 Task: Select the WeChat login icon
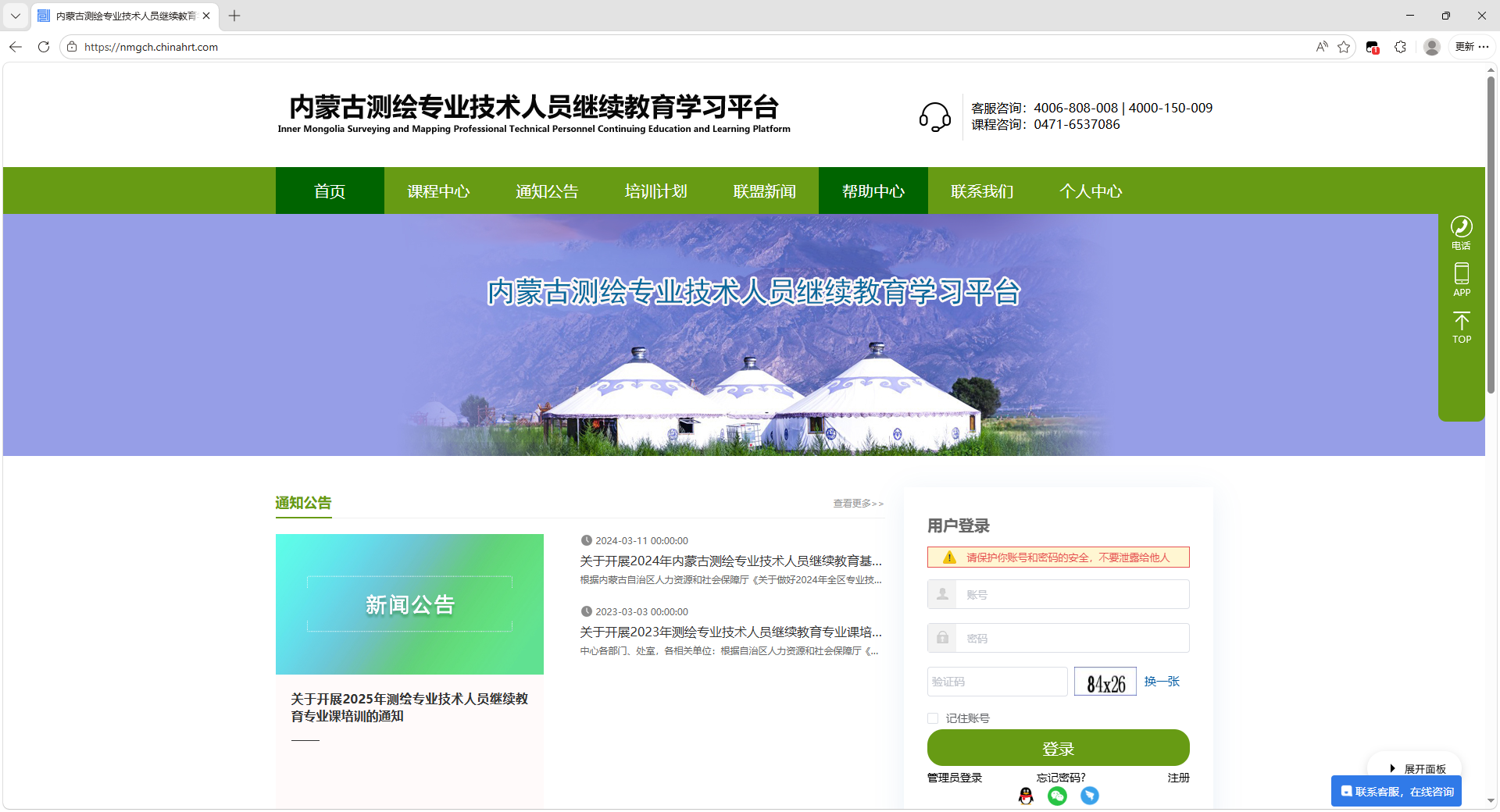pyautogui.click(x=1057, y=796)
